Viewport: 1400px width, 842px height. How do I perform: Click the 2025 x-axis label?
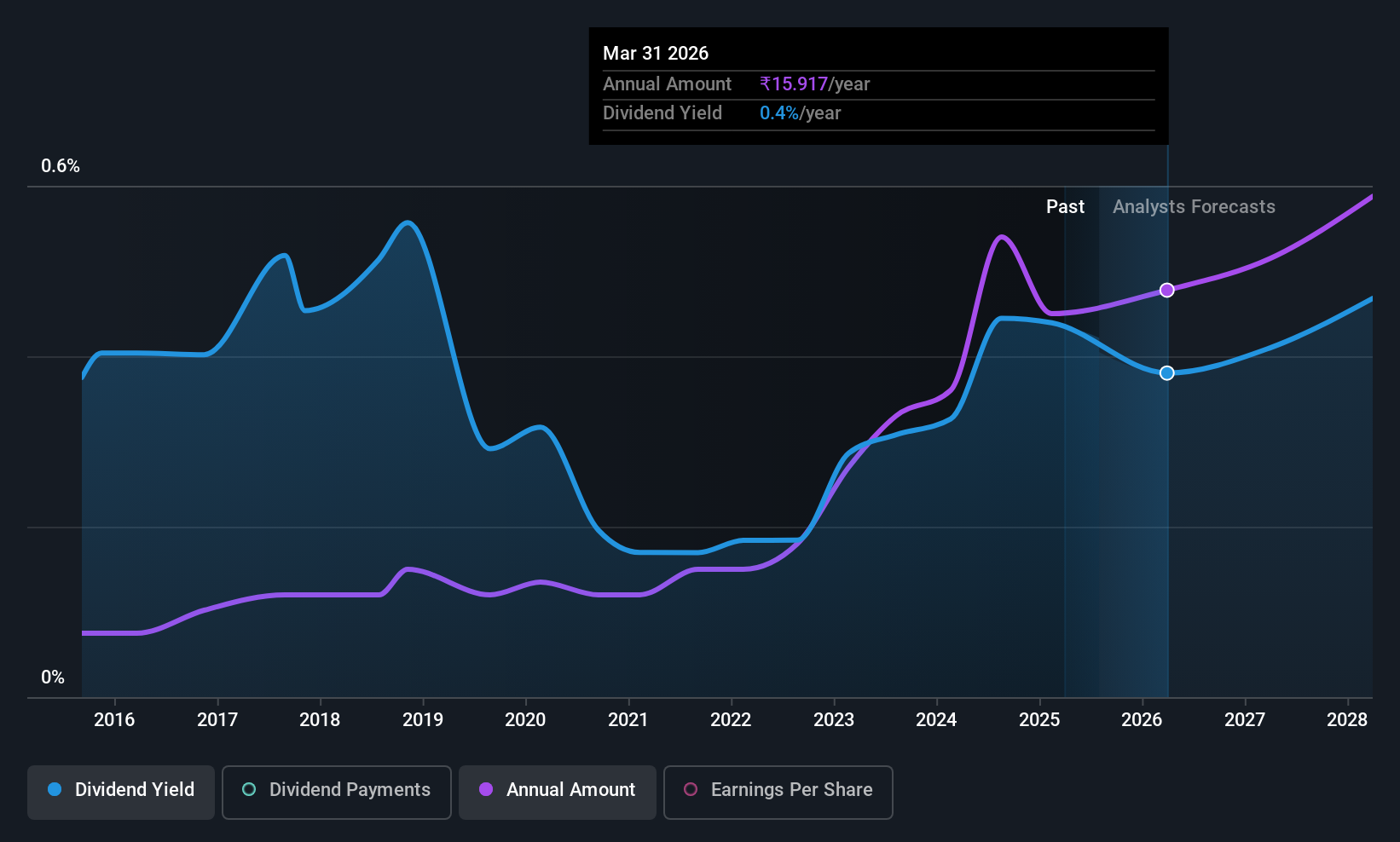tap(1039, 720)
